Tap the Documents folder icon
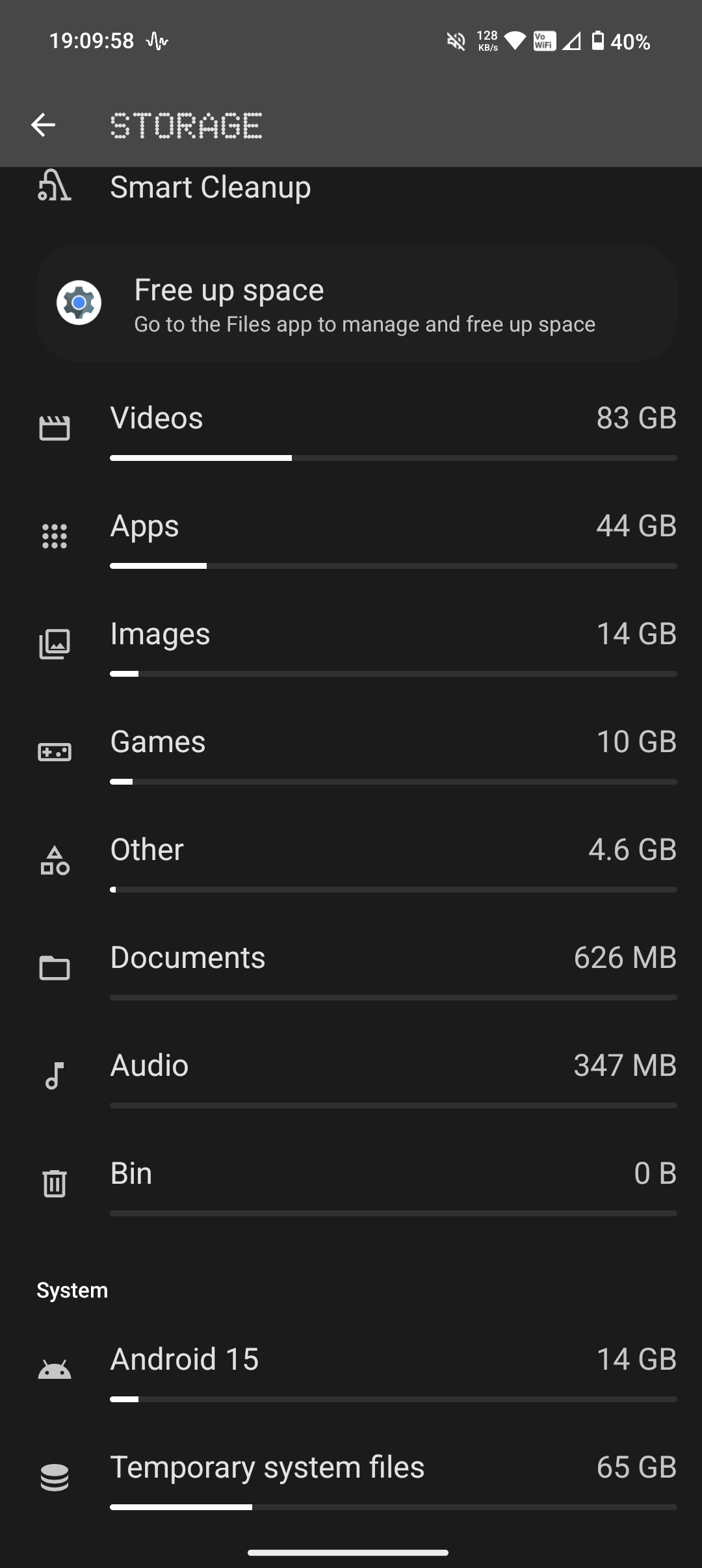The height and width of the screenshot is (1568, 702). coord(55,968)
